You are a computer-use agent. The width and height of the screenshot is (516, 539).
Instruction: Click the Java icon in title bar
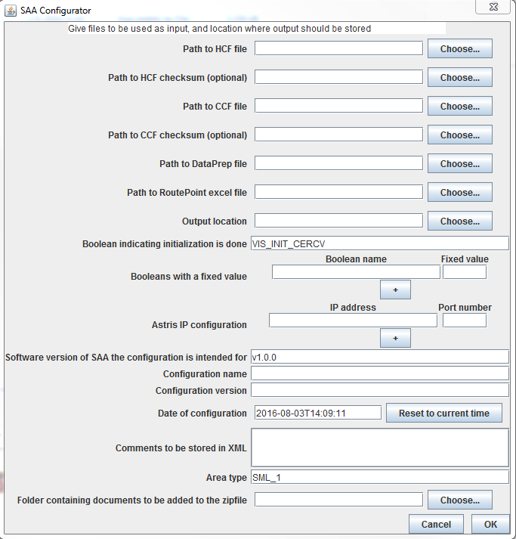click(10, 11)
